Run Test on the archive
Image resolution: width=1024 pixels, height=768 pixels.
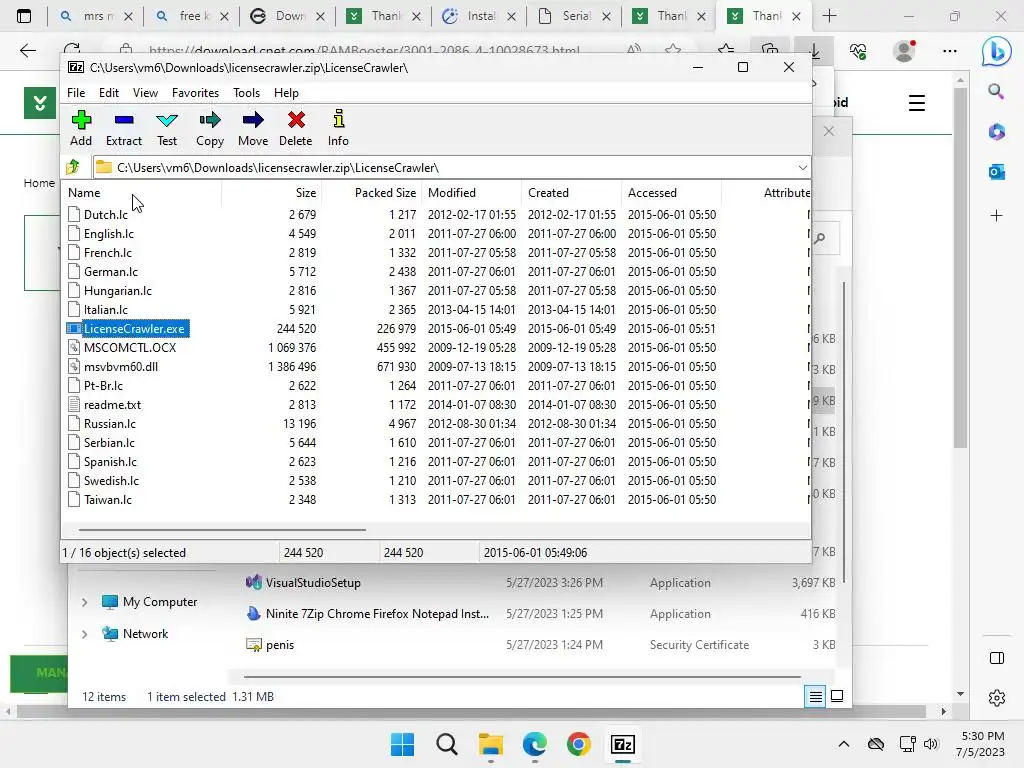click(x=167, y=128)
